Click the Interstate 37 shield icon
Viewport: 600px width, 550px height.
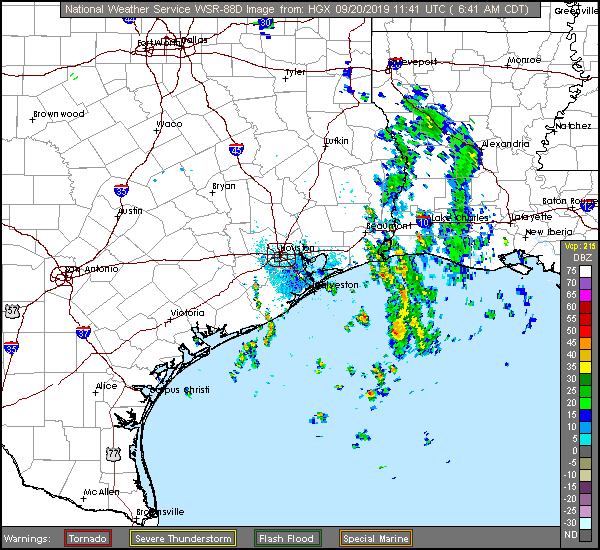pos(83,332)
